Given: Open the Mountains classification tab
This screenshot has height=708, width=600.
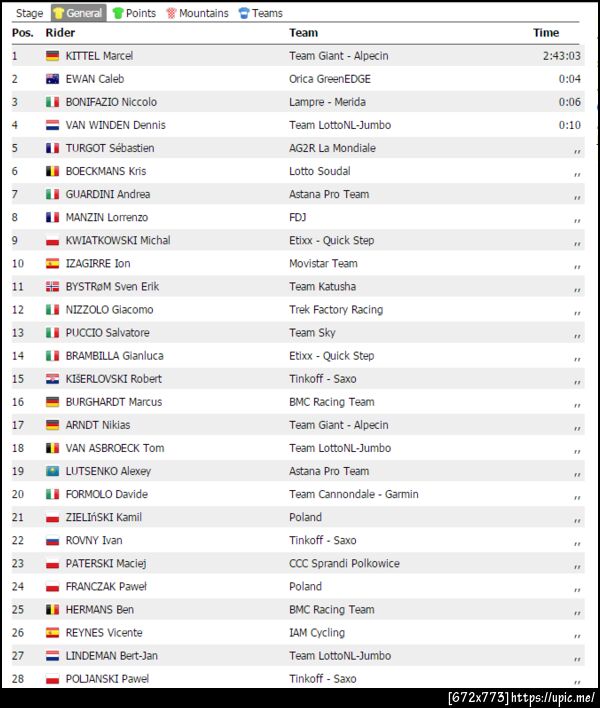Looking at the screenshot, I should coord(203,13).
